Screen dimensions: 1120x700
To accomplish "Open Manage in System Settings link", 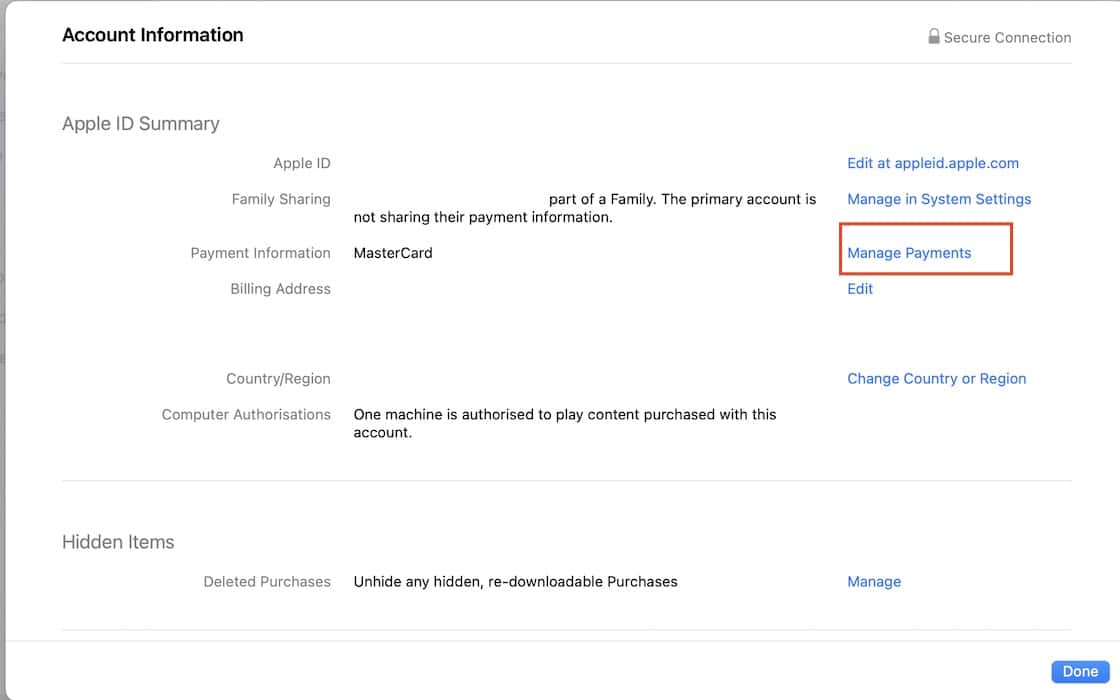I will pos(938,199).
